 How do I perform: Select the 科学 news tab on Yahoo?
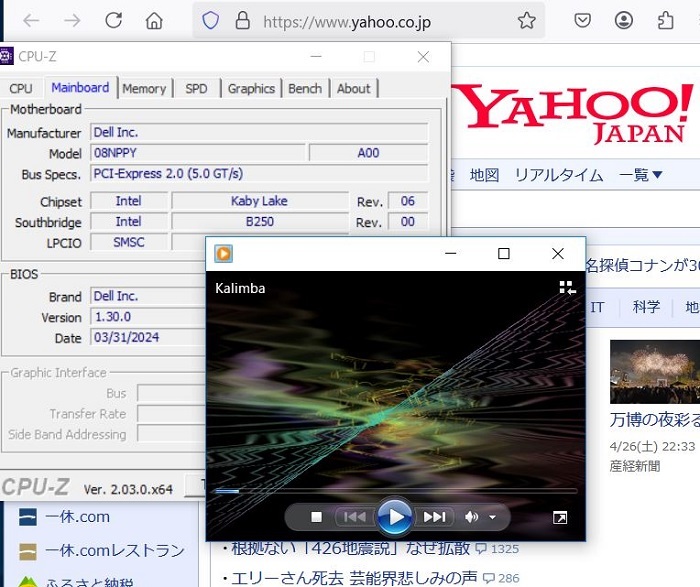pyautogui.click(x=646, y=307)
